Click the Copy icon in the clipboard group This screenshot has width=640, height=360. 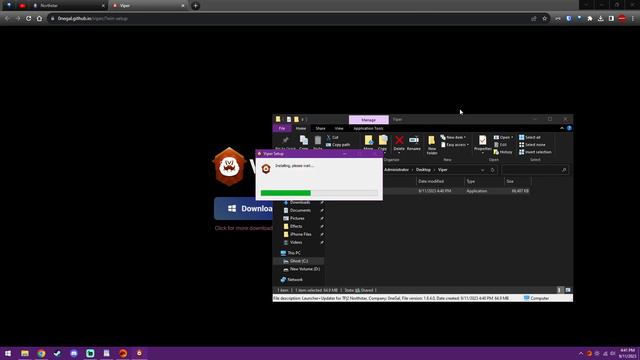[304, 140]
